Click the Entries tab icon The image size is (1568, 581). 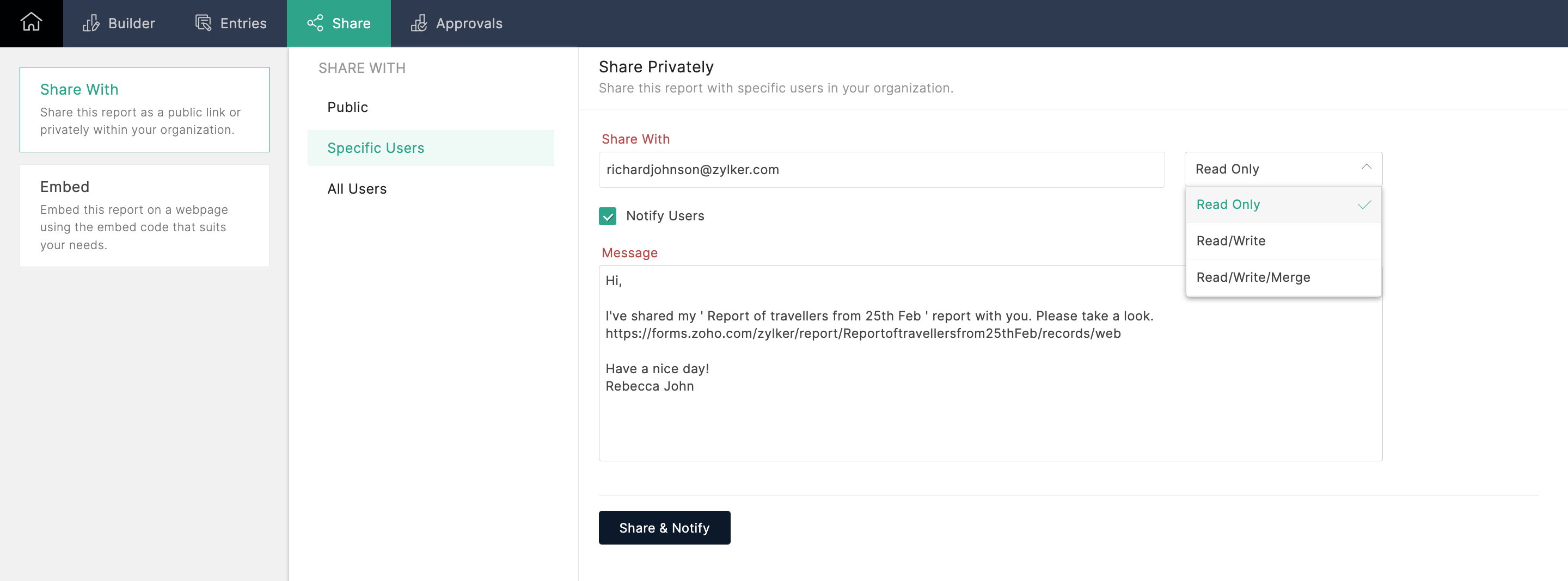pyautogui.click(x=203, y=23)
